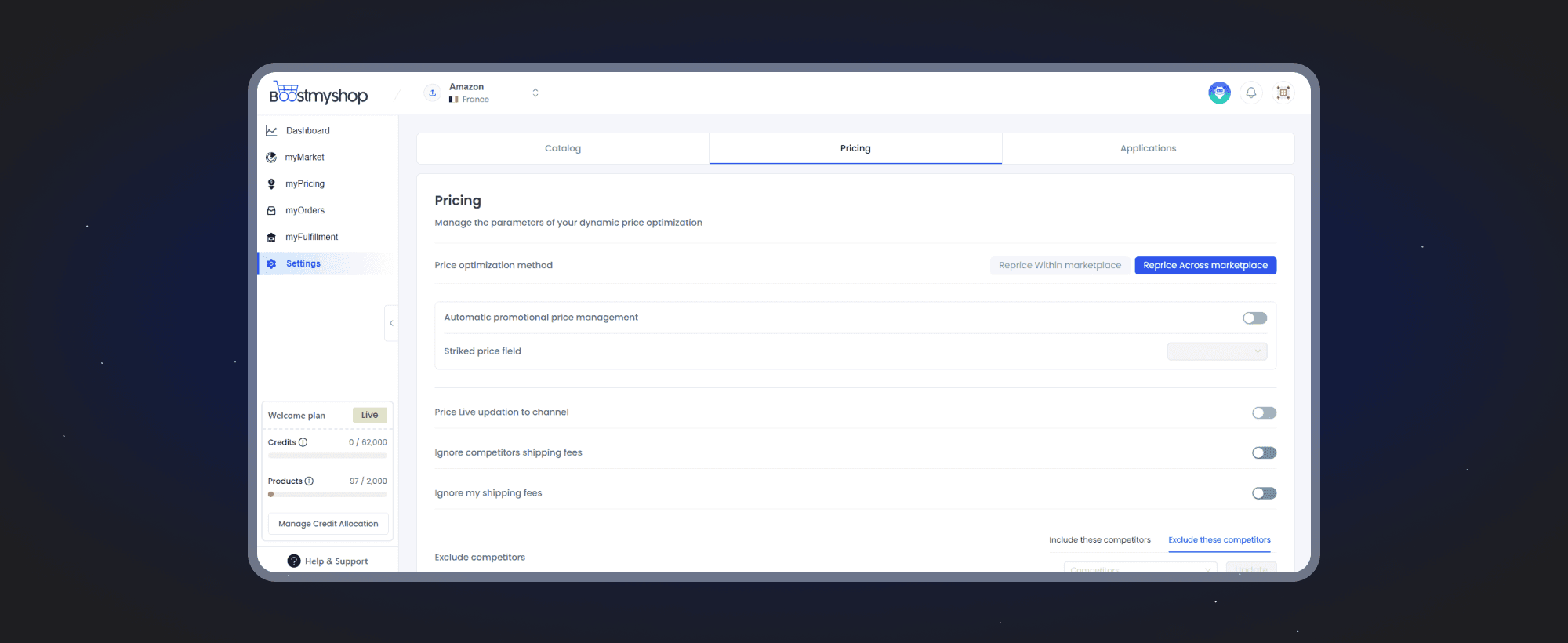Screen dimensions: 1568x643
Task: Open the Competitors dropdown
Action: 1140,569
